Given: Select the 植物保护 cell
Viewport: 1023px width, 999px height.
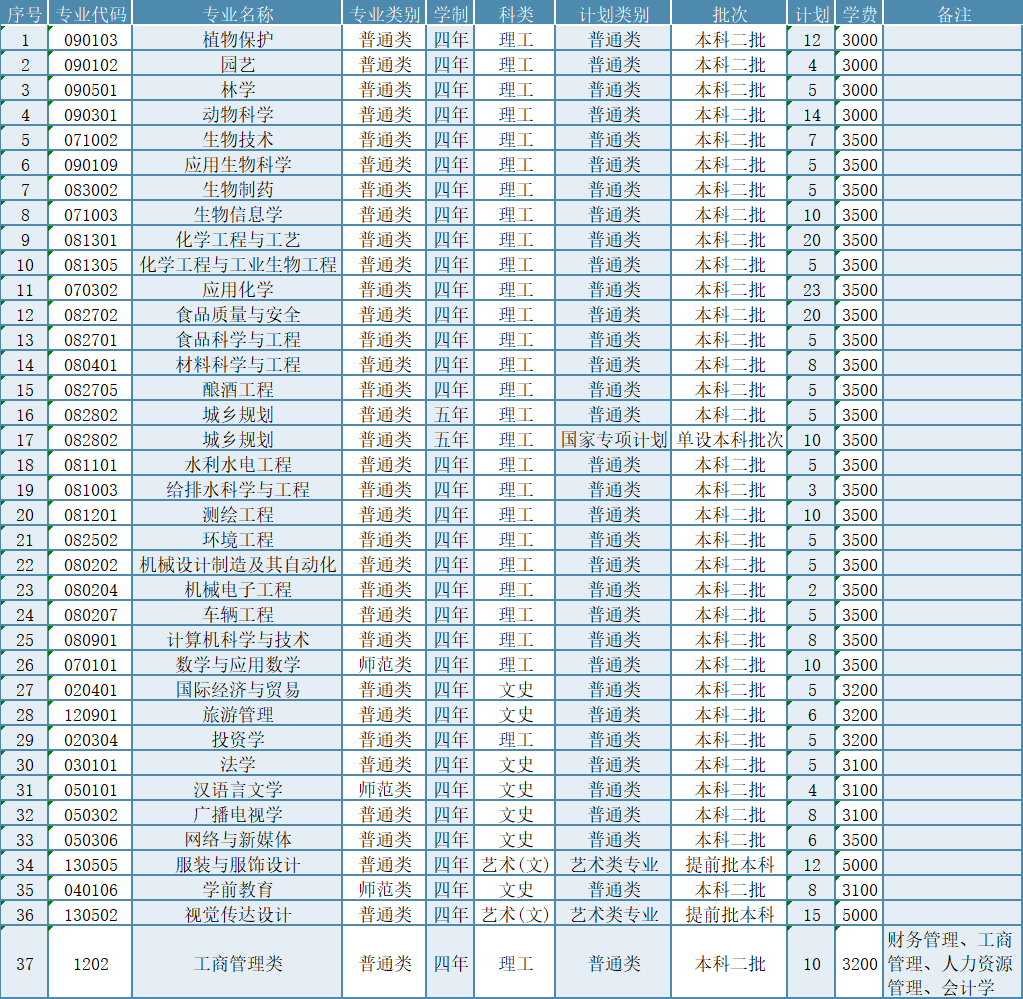Looking at the screenshot, I should (x=237, y=39).
